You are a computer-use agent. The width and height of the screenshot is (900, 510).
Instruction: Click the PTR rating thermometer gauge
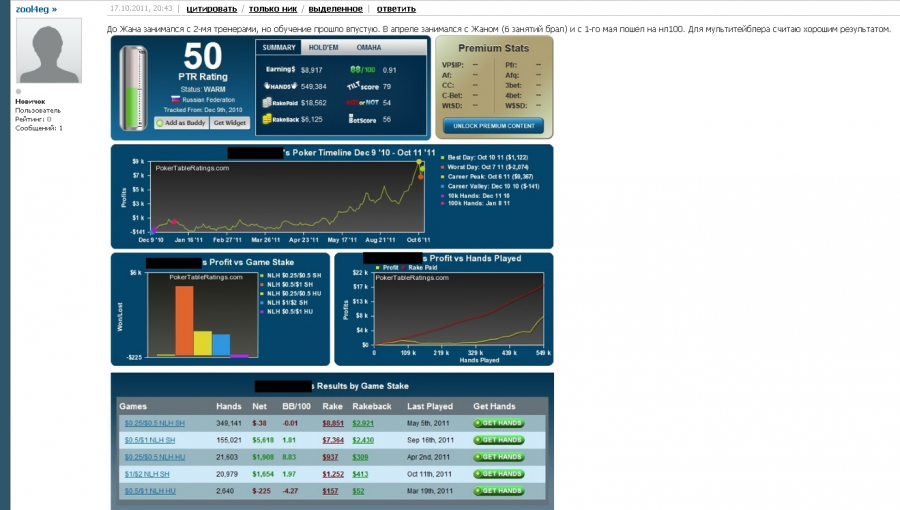133,88
